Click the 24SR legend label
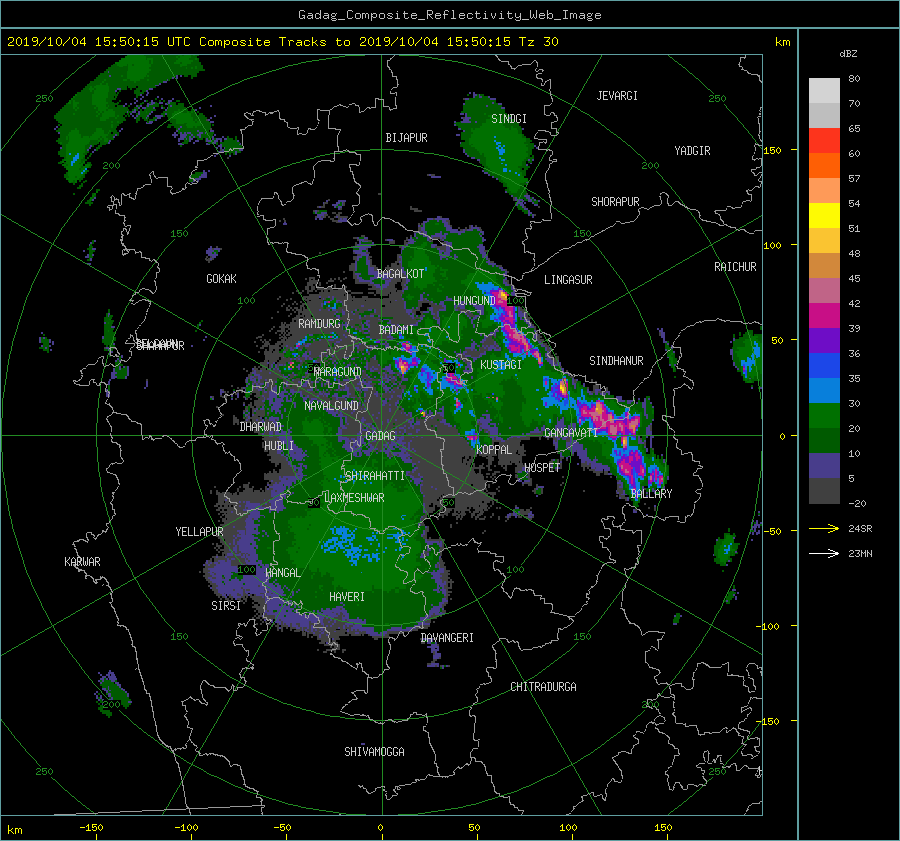The width and height of the screenshot is (900, 841). [860, 528]
